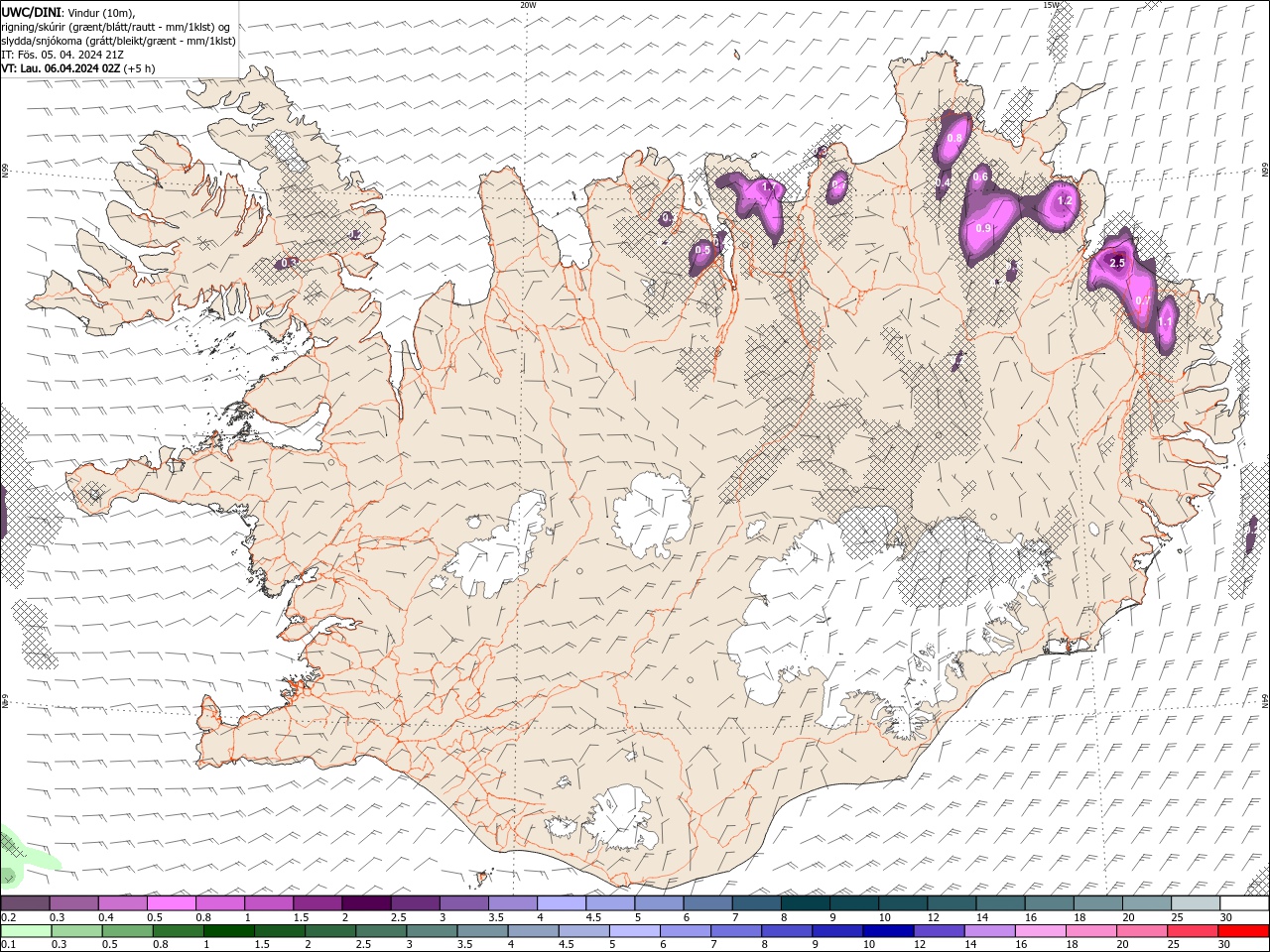Pick upper legend light grey swatch at 25
Viewport: 1270px width, 952px height.
(x=1197, y=903)
